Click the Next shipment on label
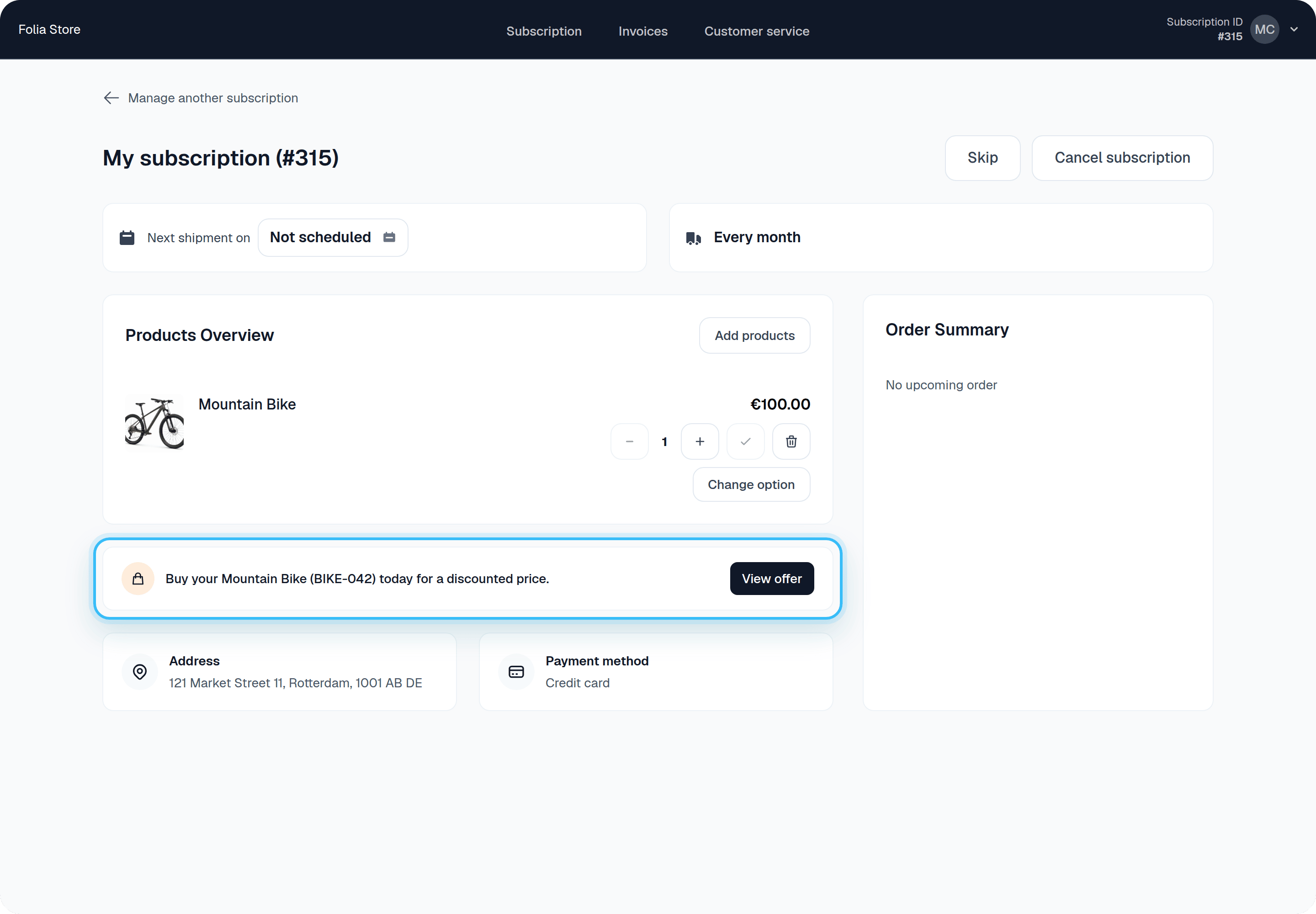This screenshot has width=1316, height=914. [199, 238]
